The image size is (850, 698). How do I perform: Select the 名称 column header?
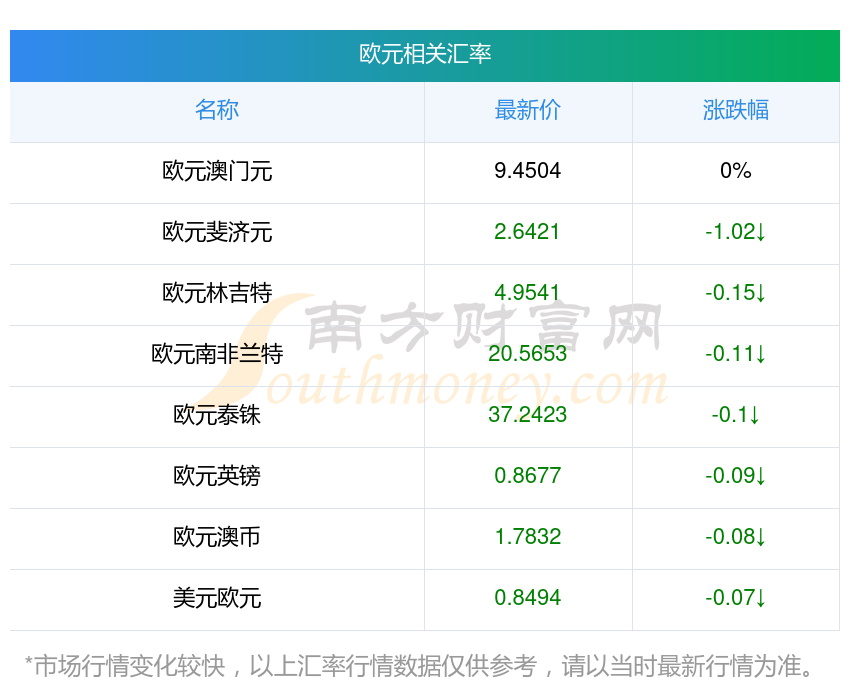tap(217, 110)
